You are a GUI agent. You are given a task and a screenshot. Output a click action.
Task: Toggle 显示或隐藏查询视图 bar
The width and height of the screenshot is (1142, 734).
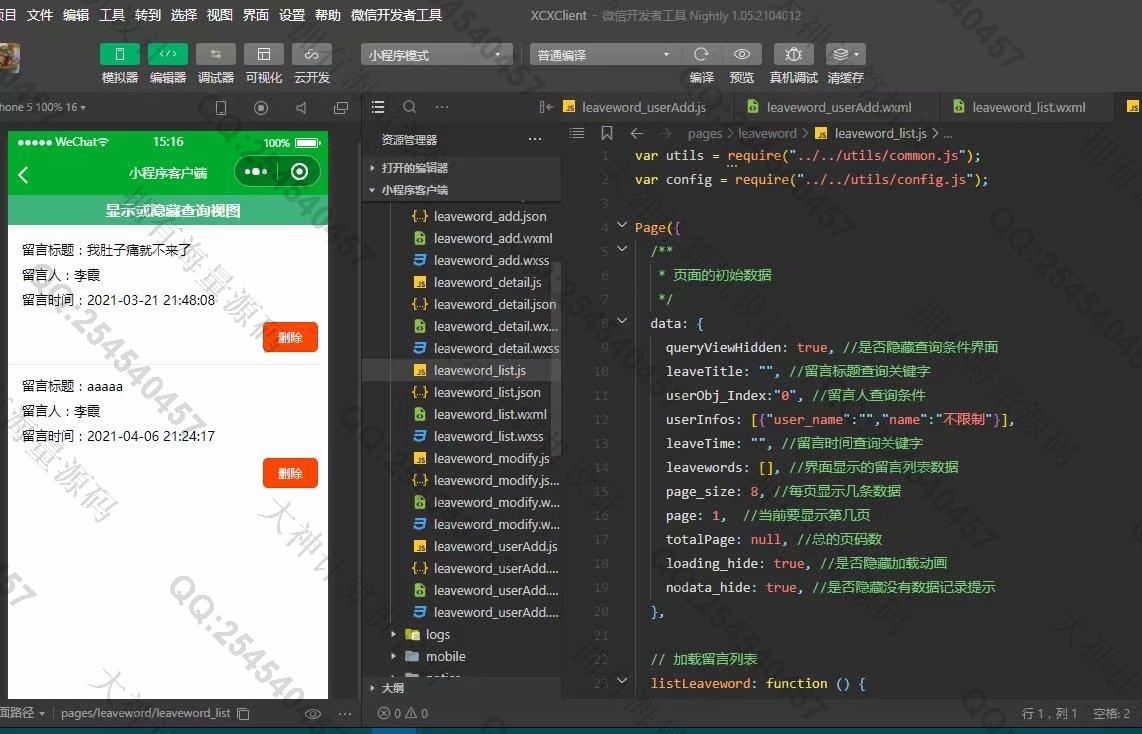click(168, 210)
